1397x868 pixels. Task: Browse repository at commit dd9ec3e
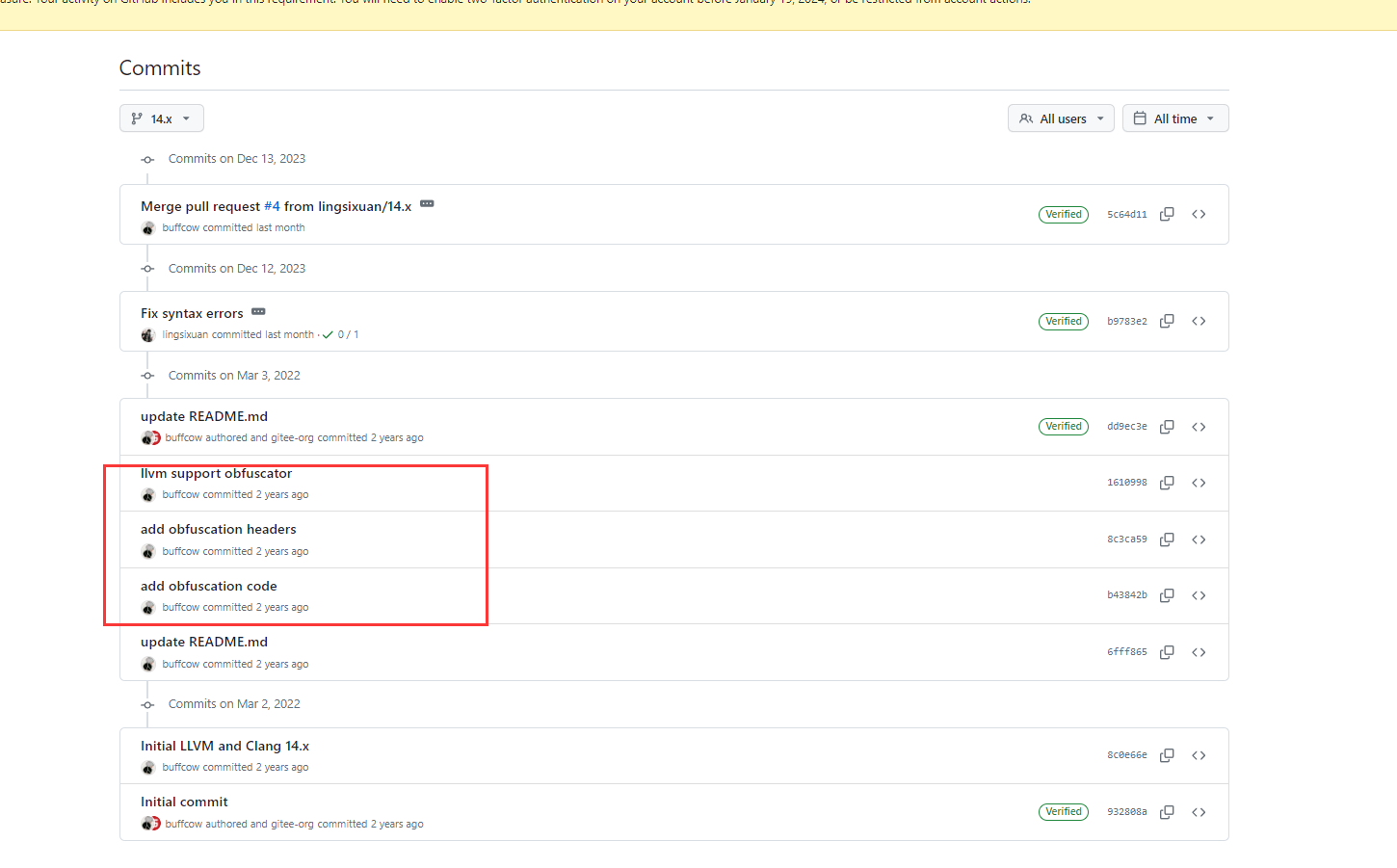pyautogui.click(x=1199, y=427)
